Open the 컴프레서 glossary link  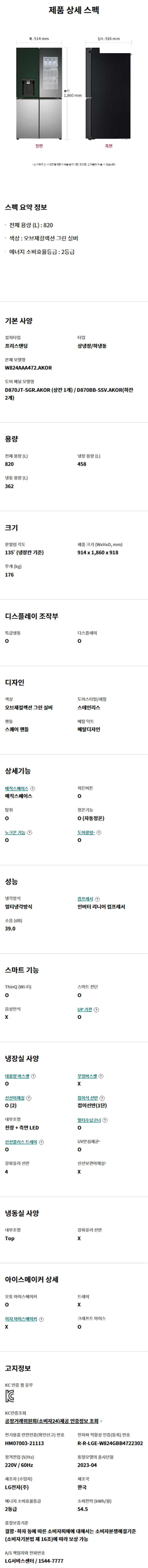(x=85, y=898)
